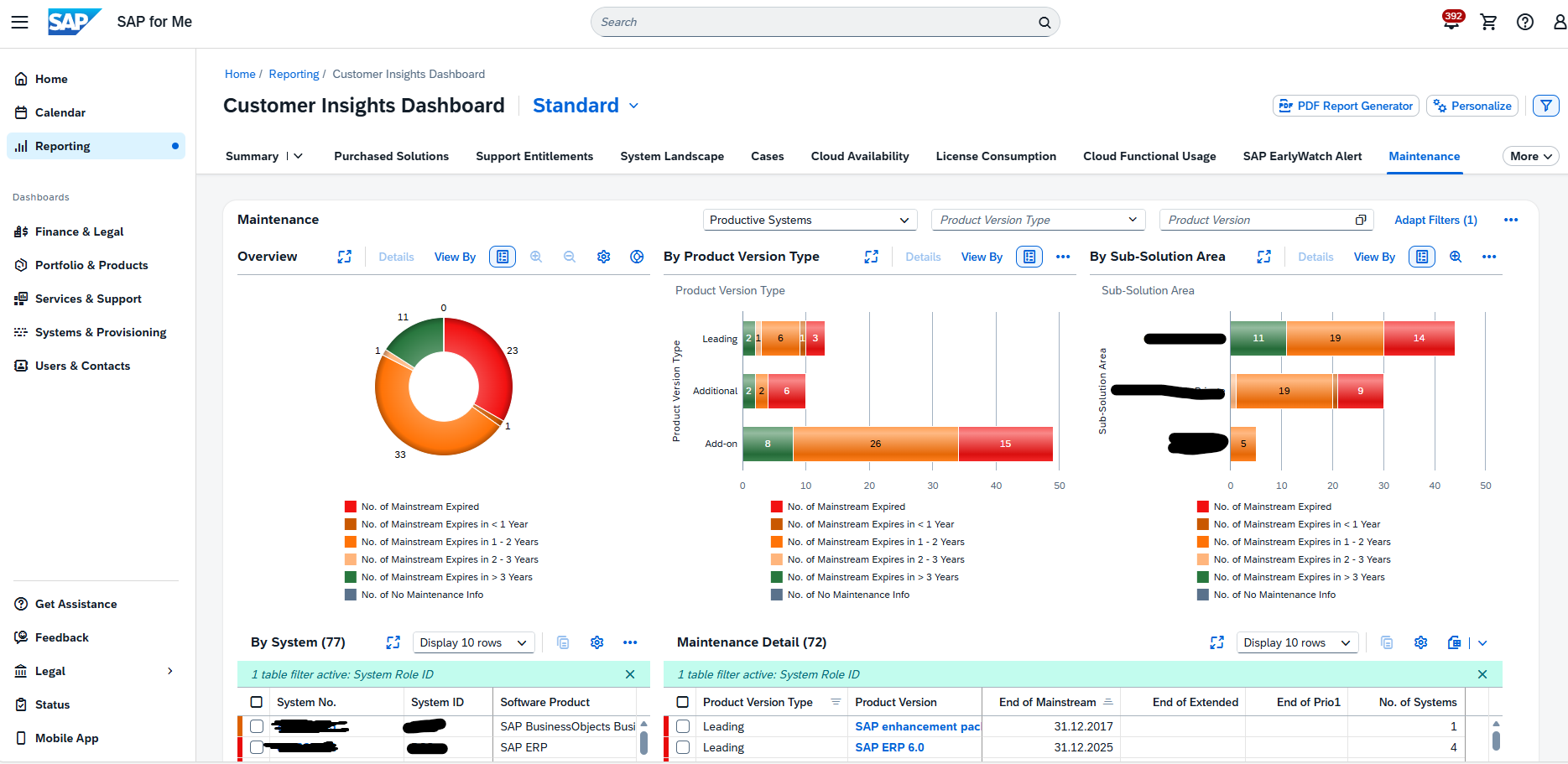Viewport: 1568px width, 764px height.
Task: Open the License Consumption tab
Action: pos(995,156)
